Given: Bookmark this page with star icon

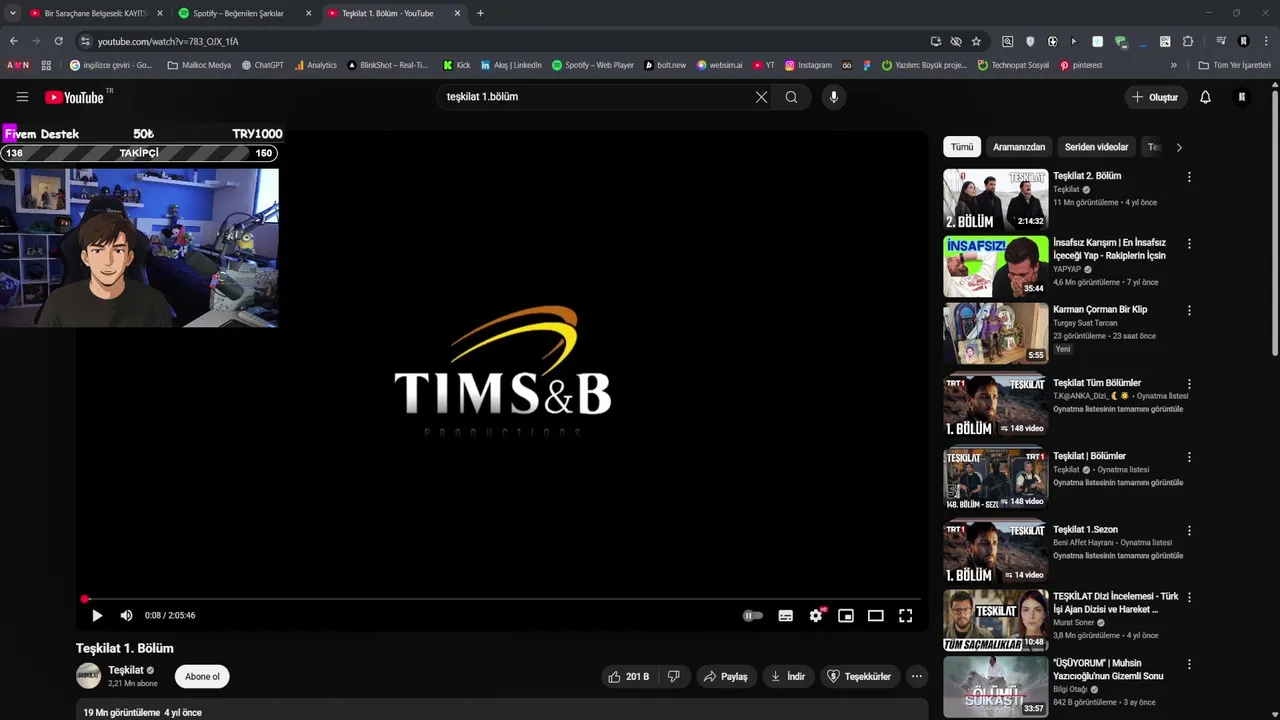Looking at the screenshot, I should click(976, 41).
